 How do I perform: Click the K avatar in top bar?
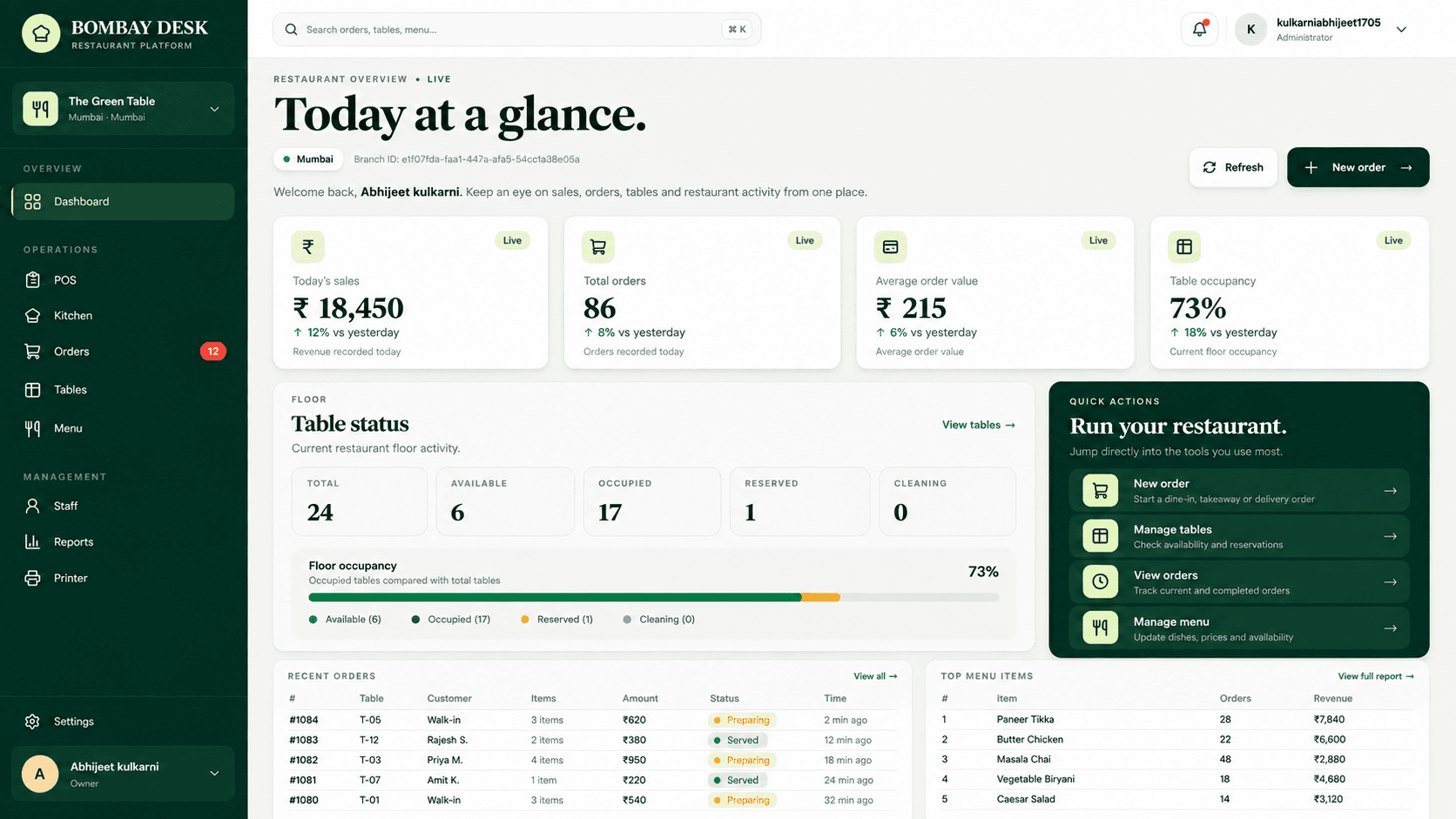1250,30
